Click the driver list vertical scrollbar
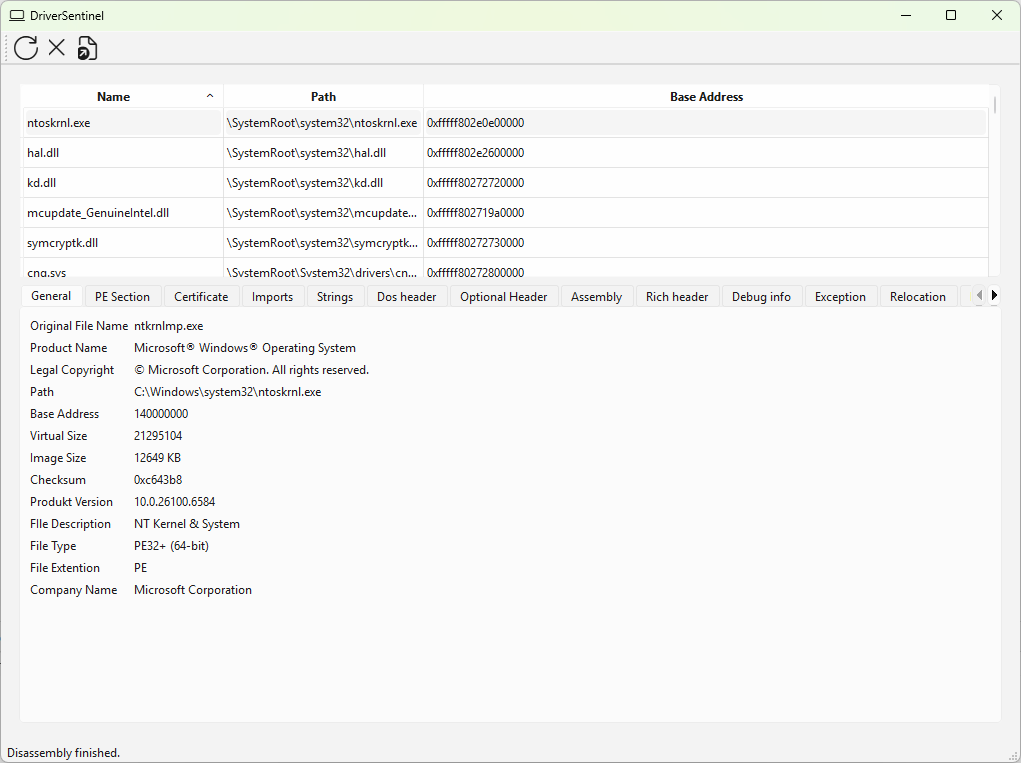Screen dimensions: 1021x763 [x=994, y=180]
